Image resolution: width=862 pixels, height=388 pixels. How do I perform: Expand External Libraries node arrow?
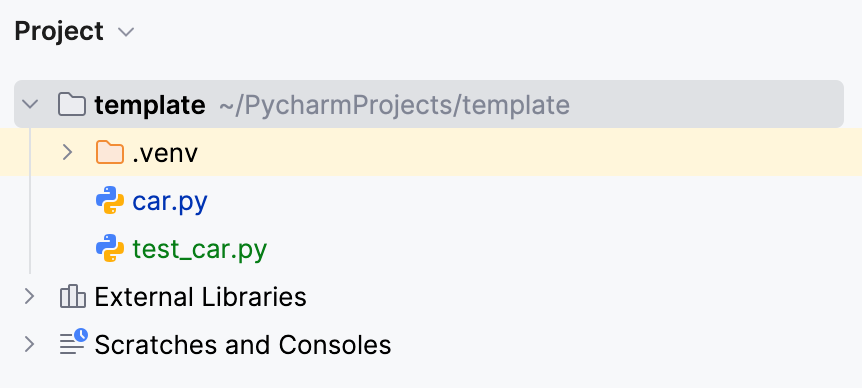point(29,297)
